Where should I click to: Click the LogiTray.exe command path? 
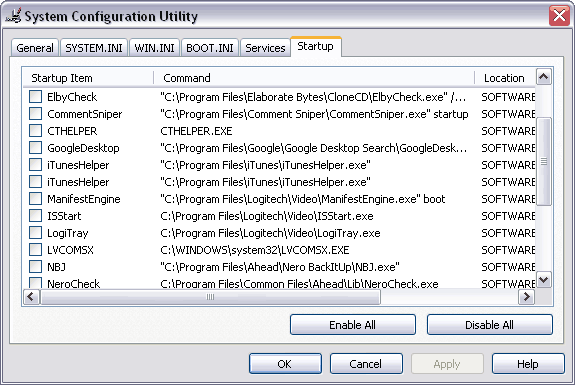(x=270, y=233)
